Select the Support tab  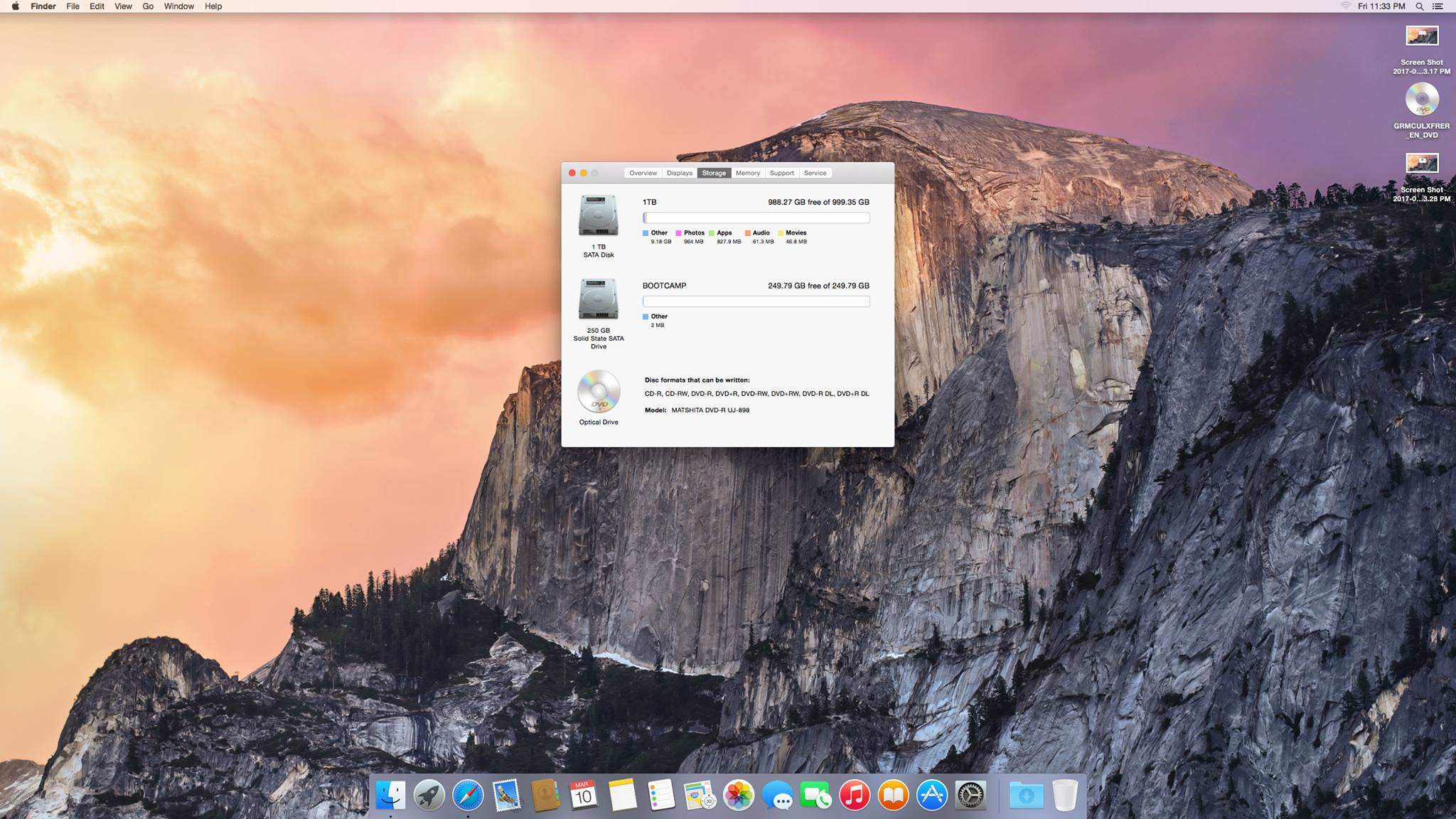[781, 173]
